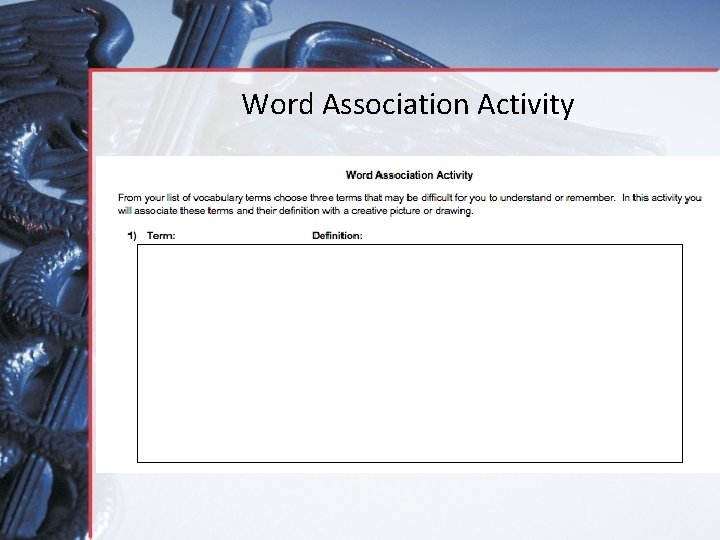Click the Term: label
This screenshot has height=540, width=720.
click(x=161, y=236)
